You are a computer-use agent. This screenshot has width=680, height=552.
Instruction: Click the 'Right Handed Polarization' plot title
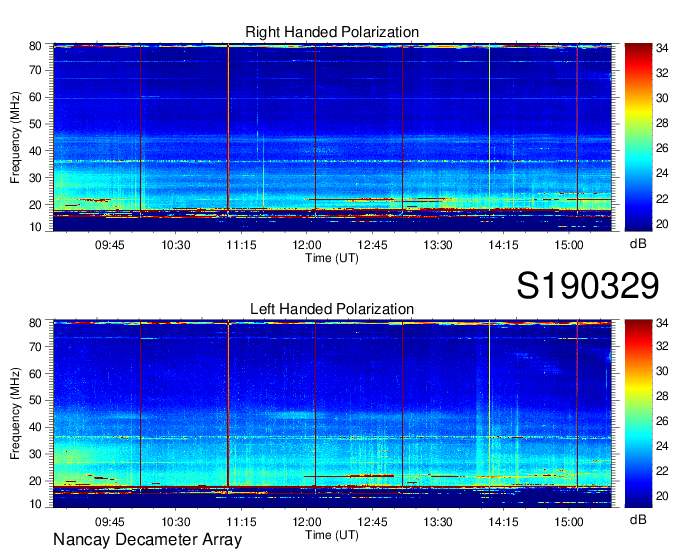point(332,32)
